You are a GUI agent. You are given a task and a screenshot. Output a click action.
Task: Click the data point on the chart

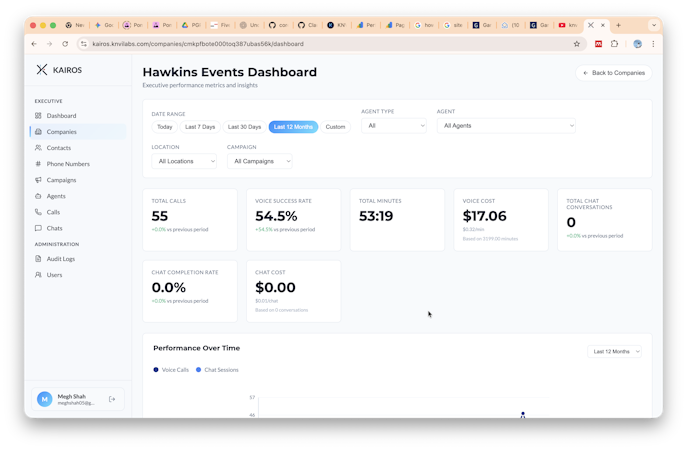click(x=523, y=414)
